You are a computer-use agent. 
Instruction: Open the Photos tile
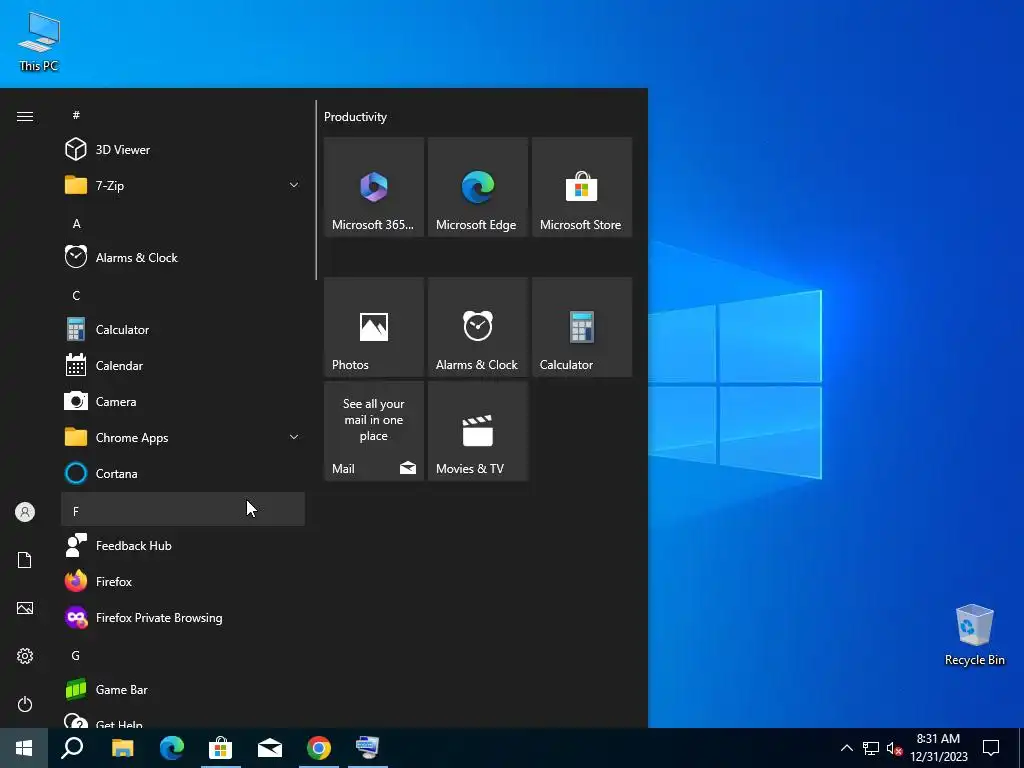tap(374, 327)
